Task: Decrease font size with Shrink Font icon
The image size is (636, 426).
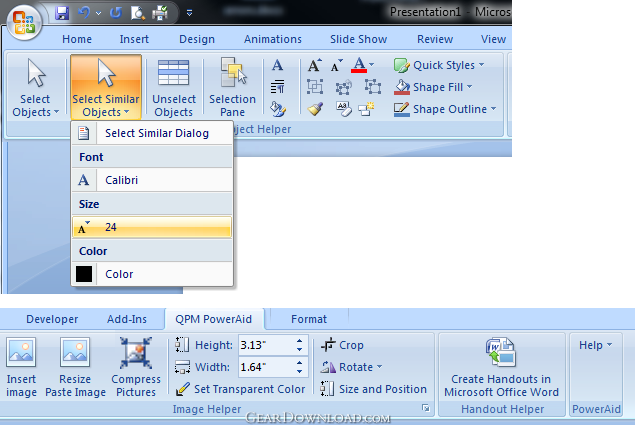Action: [337, 65]
